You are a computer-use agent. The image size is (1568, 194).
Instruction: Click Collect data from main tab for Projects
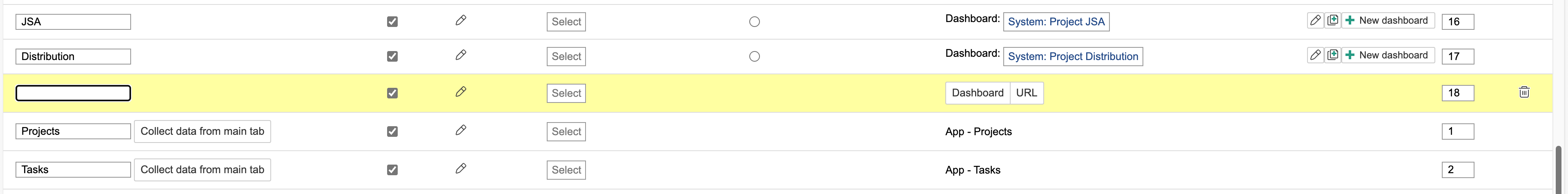coord(202,132)
